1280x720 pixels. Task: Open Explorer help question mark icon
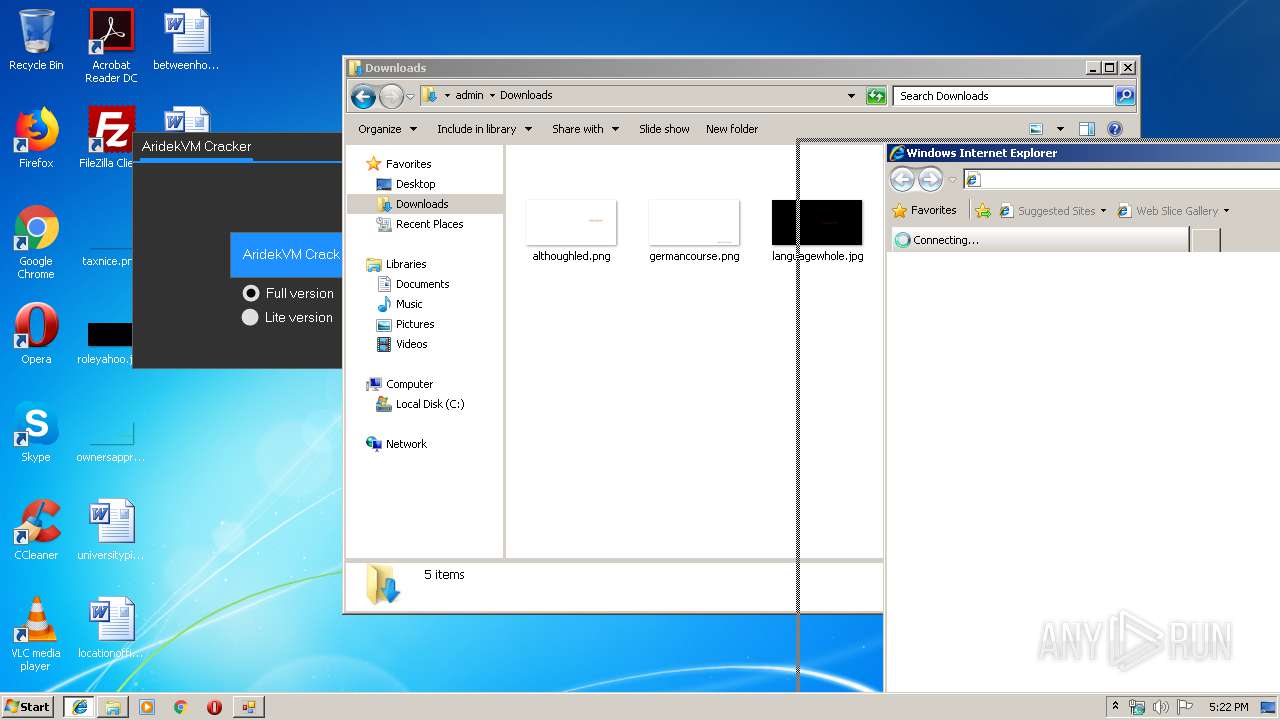coord(1115,129)
